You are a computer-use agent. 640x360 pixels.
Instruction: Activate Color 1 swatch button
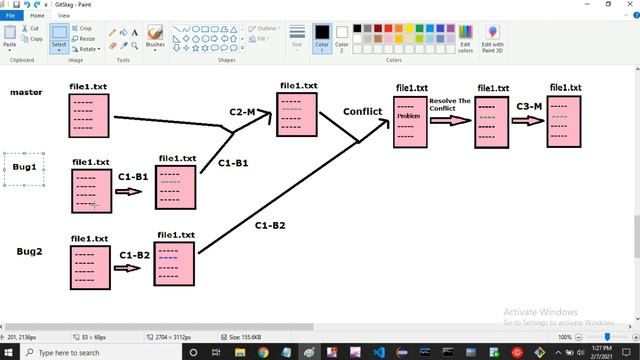(322, 39)
